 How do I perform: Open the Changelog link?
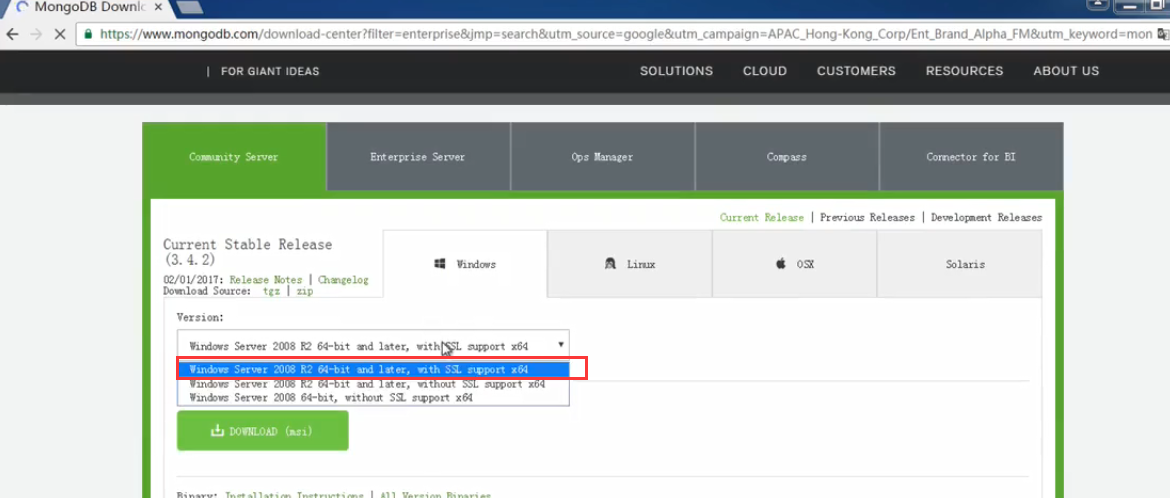coord(343,280)
